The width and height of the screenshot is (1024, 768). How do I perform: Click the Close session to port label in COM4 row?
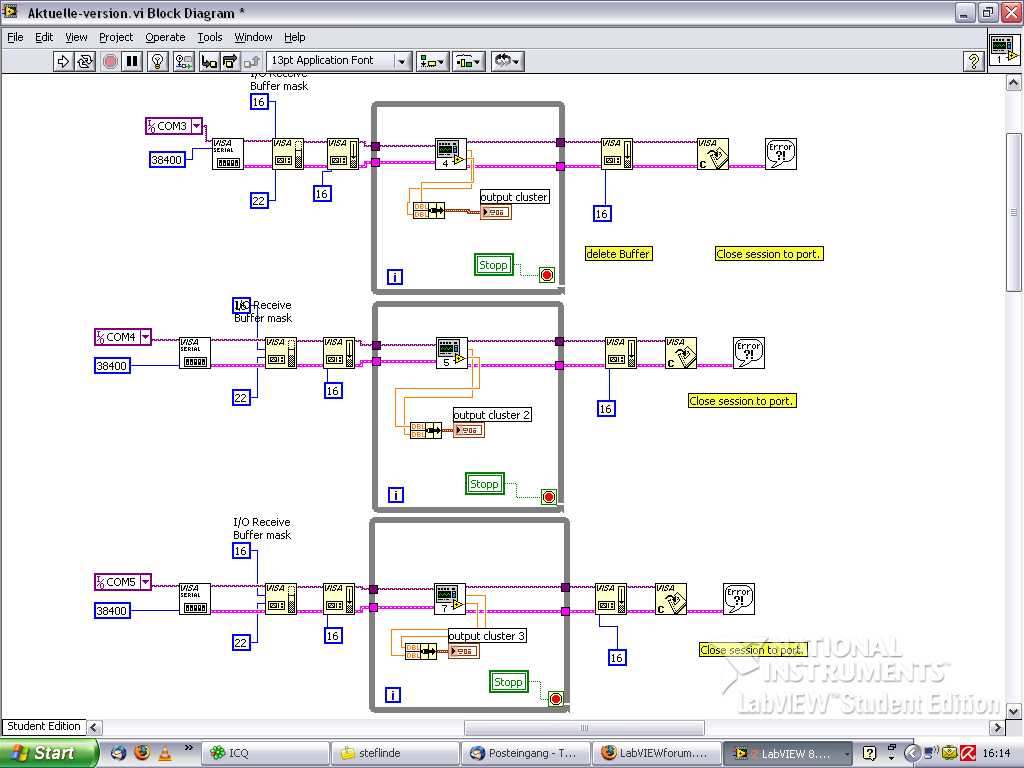click(x=742, y=401)
